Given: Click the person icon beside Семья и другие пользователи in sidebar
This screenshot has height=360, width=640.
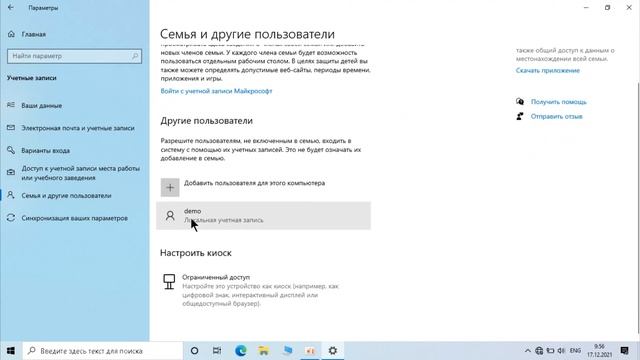Looking at the screenshot, I should (11, 196).
